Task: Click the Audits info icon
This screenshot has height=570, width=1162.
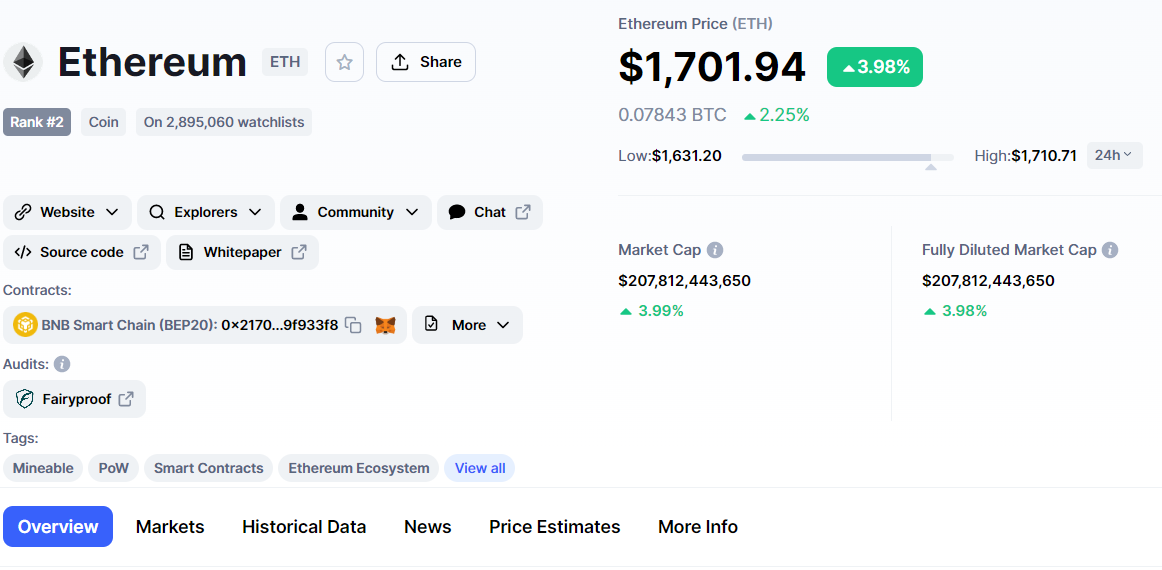Action: (62, 364)
